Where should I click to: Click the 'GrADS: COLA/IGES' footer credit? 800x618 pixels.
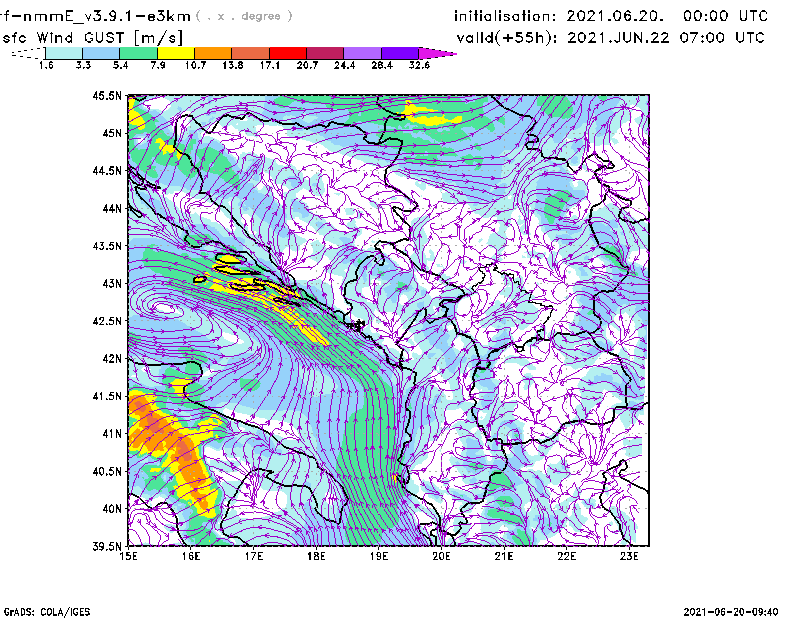pos(47,612)
